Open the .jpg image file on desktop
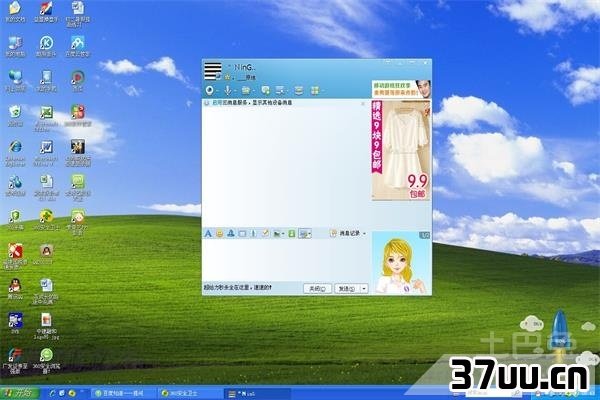Image resolution: width=600 pixels, height=400 pixels. tap(46, 325)
